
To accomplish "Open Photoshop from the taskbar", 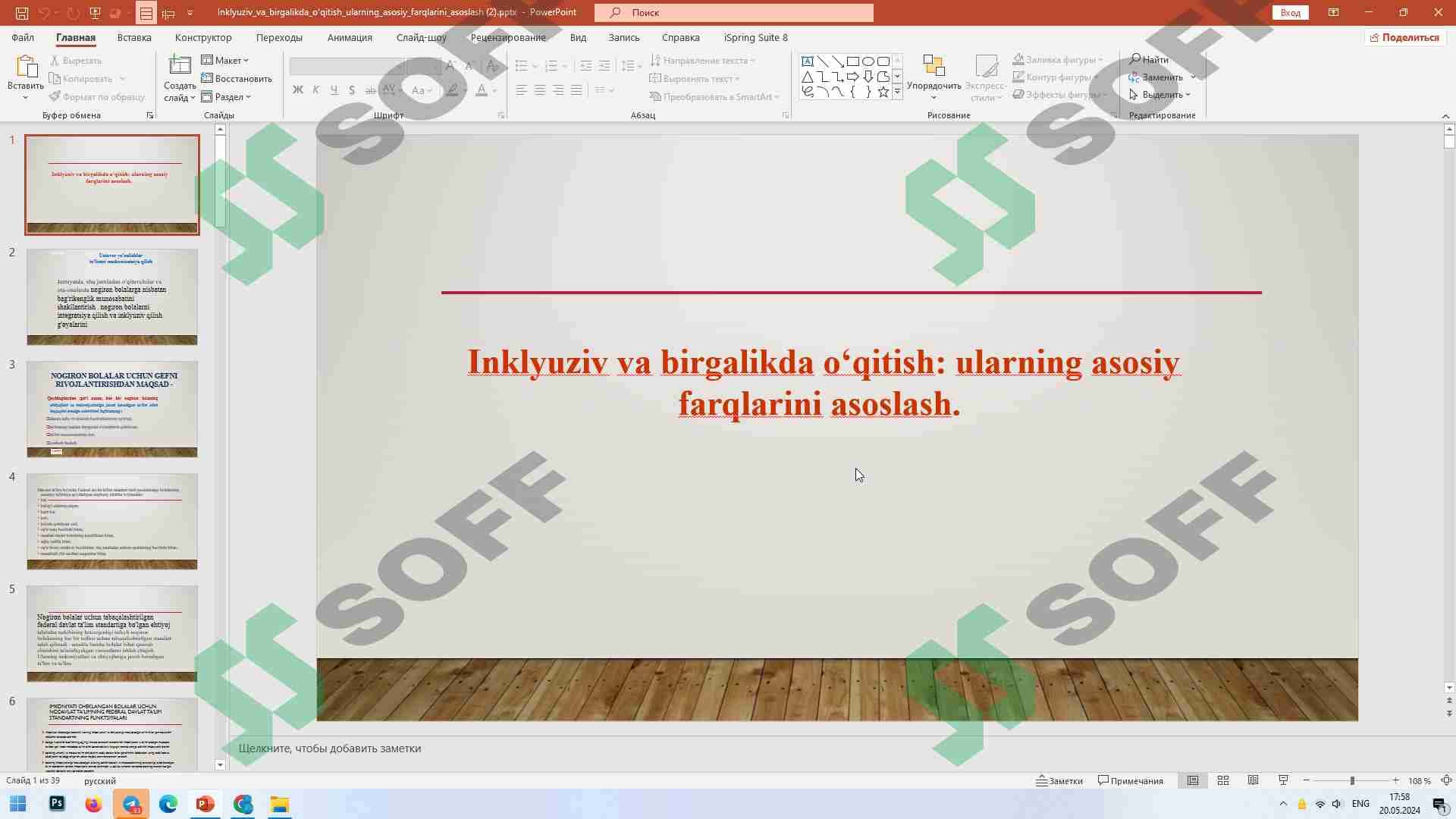I will pyautogui.click(x=57, y=804).
